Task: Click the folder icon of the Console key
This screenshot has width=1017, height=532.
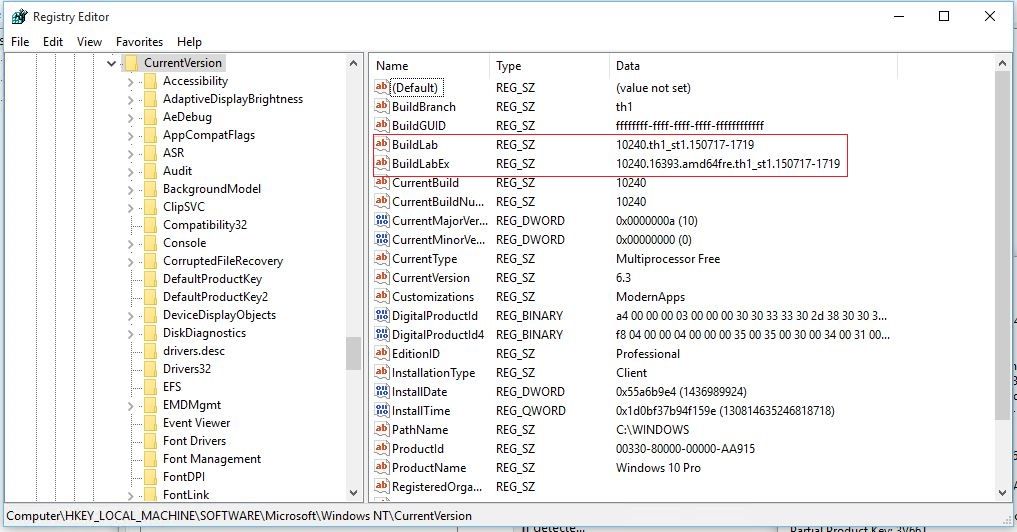Action: pos(150,243)
